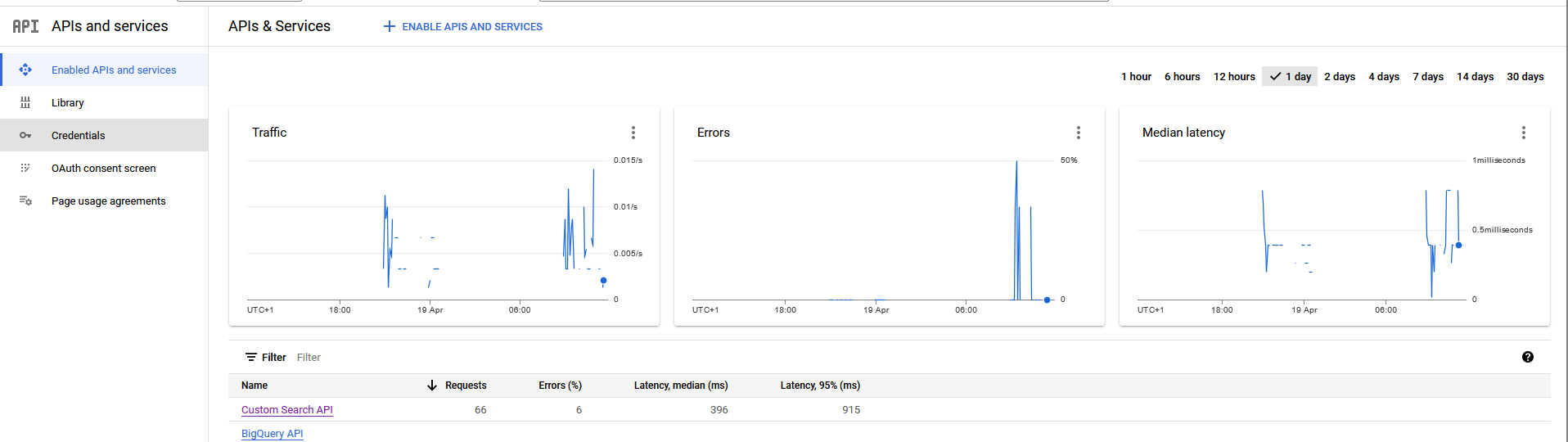Open Traffic chart more options menu
1568x442 pixels.
pyautogui.click(x=633, y=133)
